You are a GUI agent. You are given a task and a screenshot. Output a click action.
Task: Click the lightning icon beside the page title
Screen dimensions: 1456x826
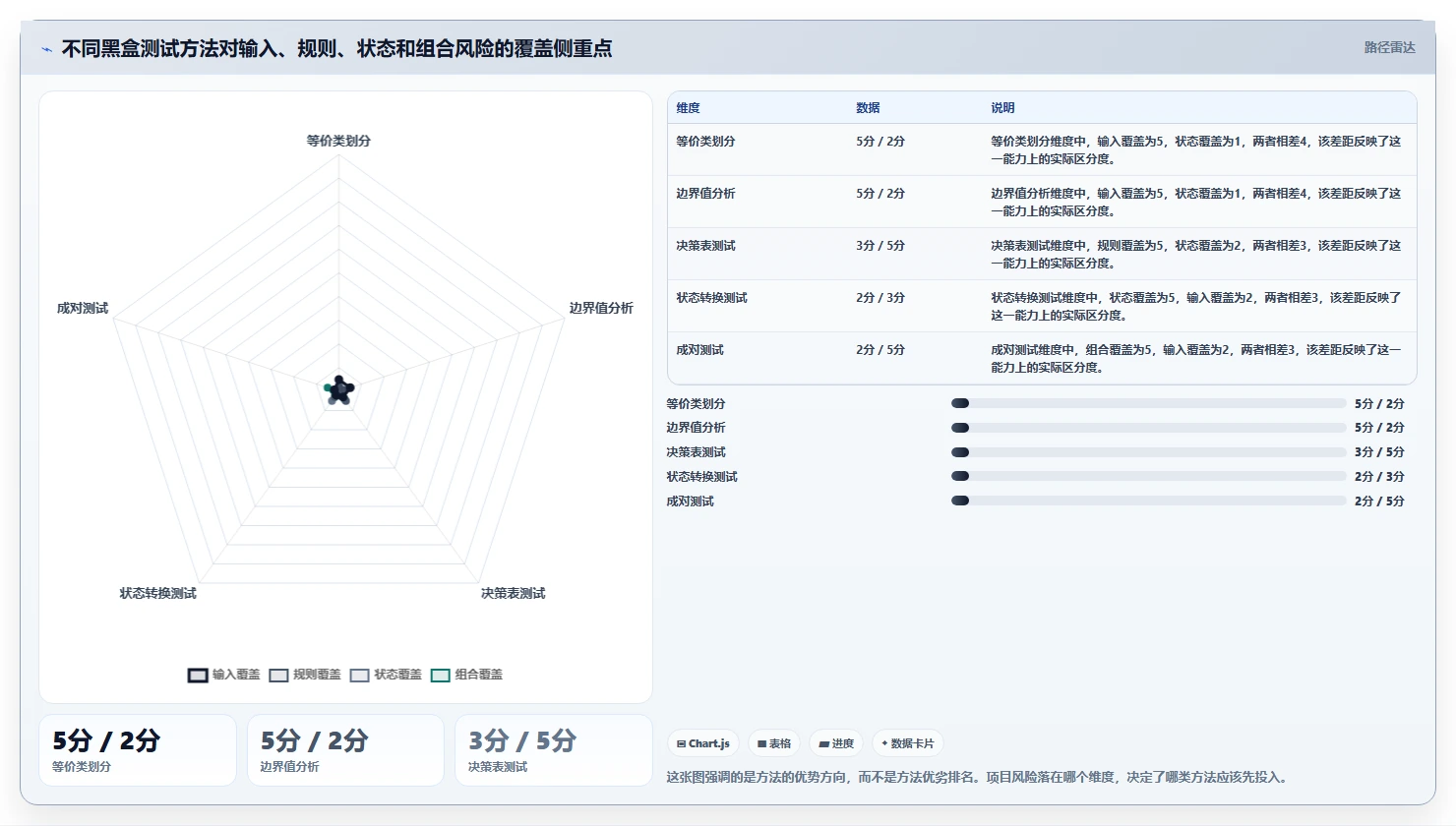click(x=46, y=49)
